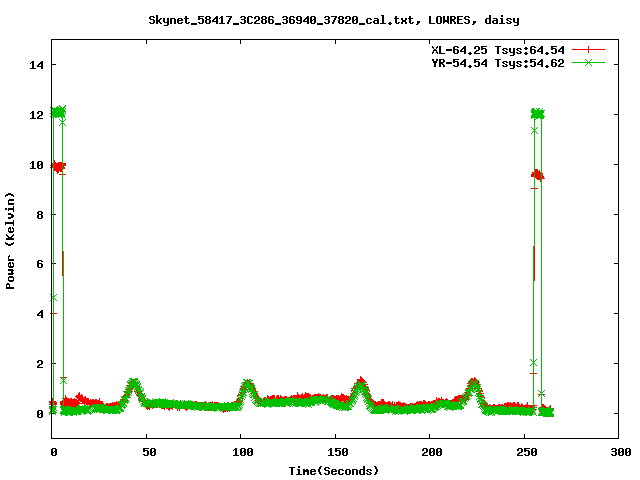The image size is (640, 480).
Task: Click the y-axis tick label 10
Action: 36,165
